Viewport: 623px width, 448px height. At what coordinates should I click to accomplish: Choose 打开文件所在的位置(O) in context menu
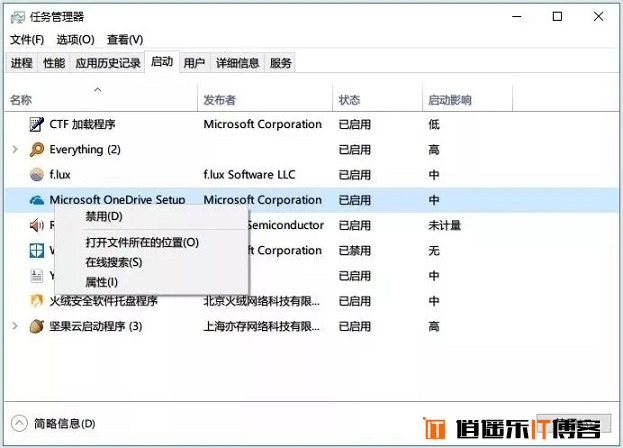[x=151, y=242]
